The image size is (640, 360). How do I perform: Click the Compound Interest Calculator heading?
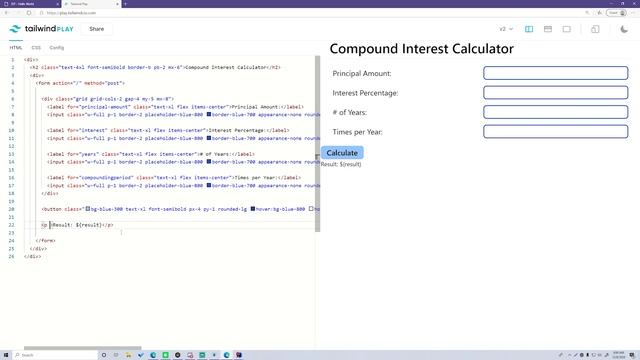[422, 49]
